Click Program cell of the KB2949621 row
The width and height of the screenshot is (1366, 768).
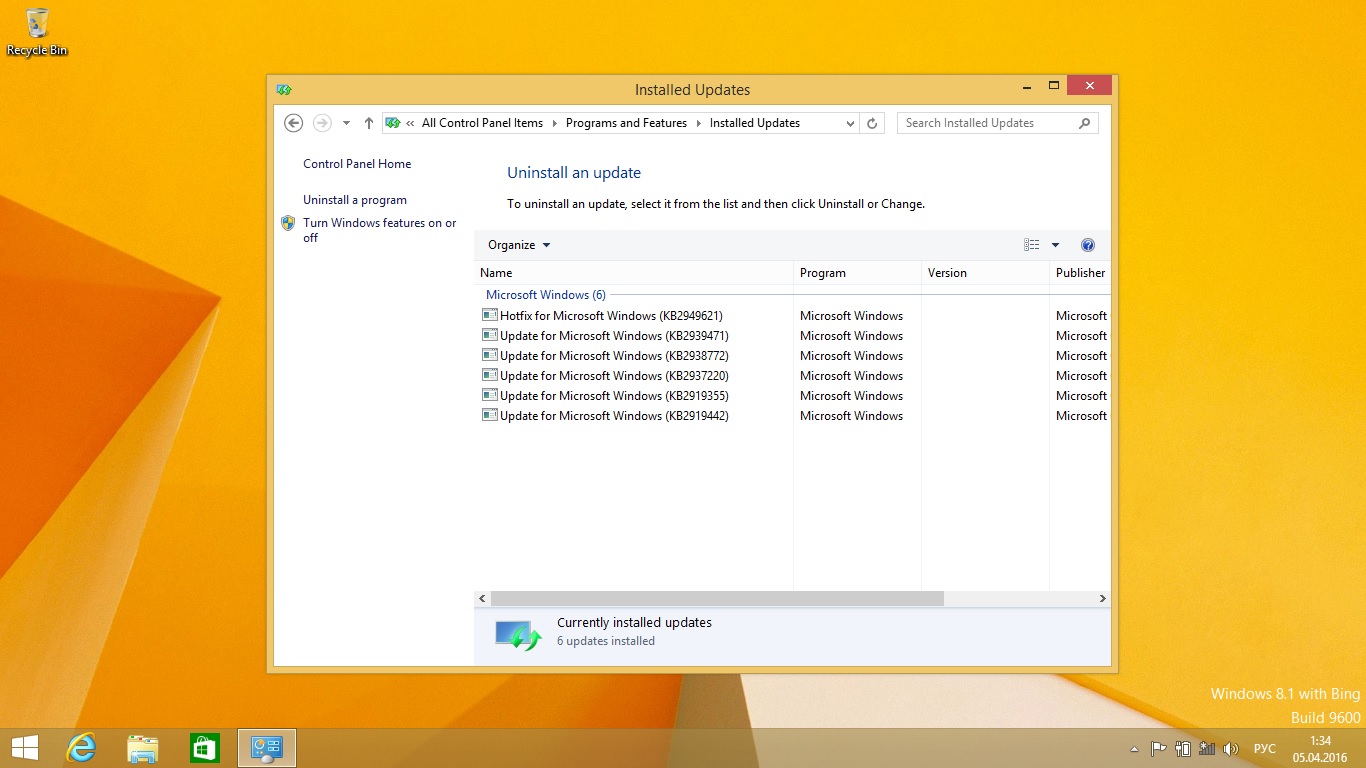851,316
